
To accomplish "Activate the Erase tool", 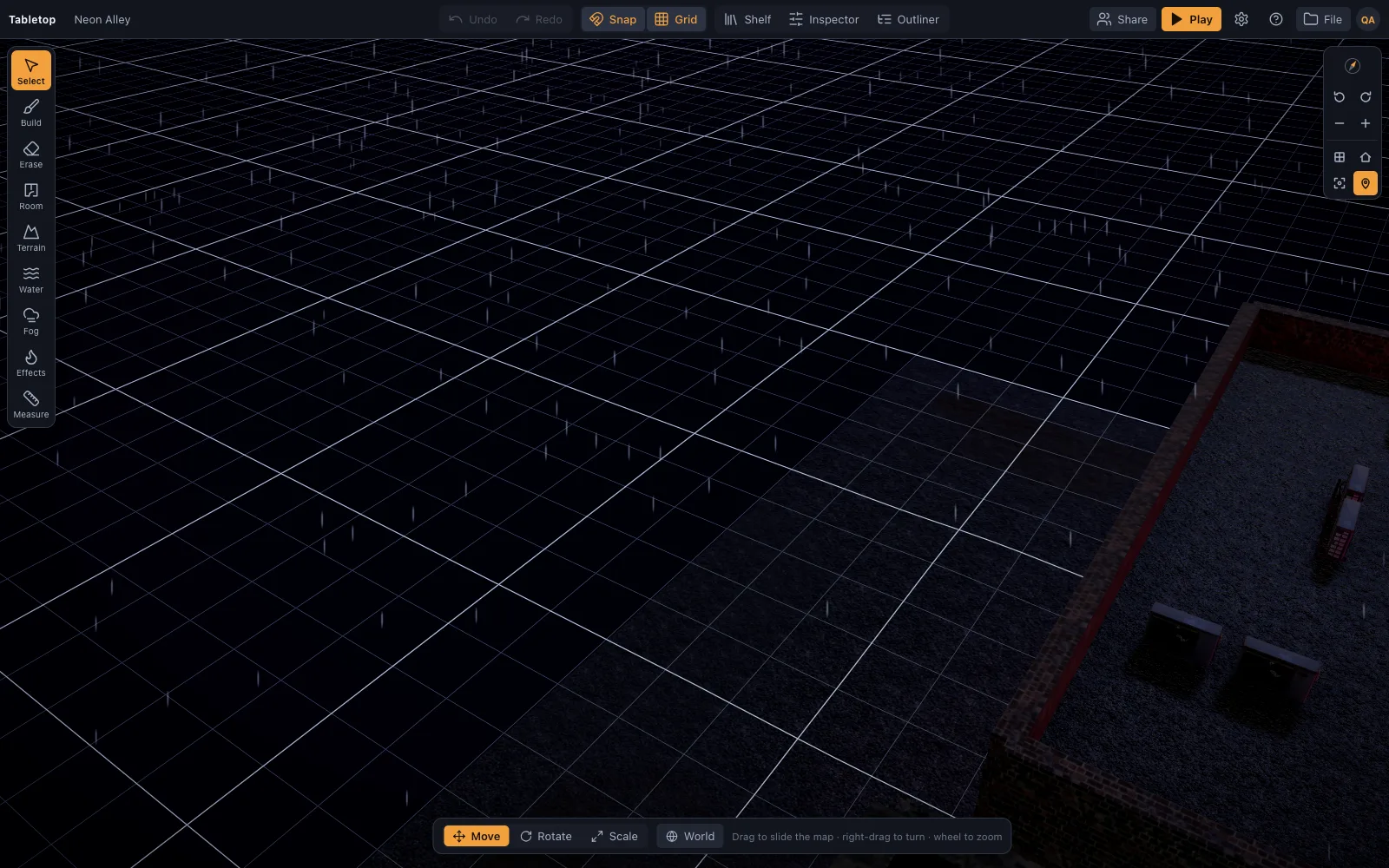I will click(31, 155).
